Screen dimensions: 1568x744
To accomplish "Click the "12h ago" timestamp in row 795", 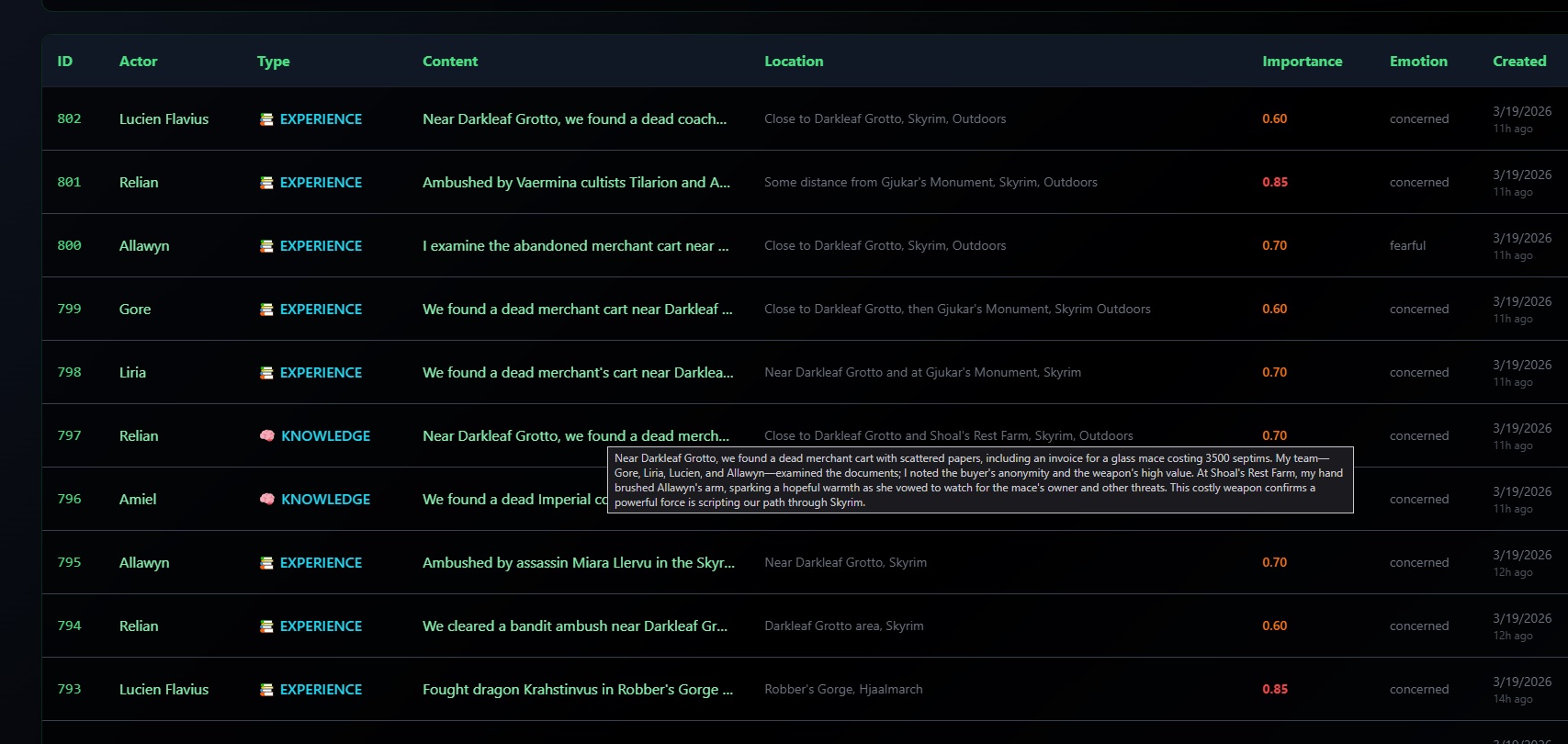I will [x=1513, y=572].
